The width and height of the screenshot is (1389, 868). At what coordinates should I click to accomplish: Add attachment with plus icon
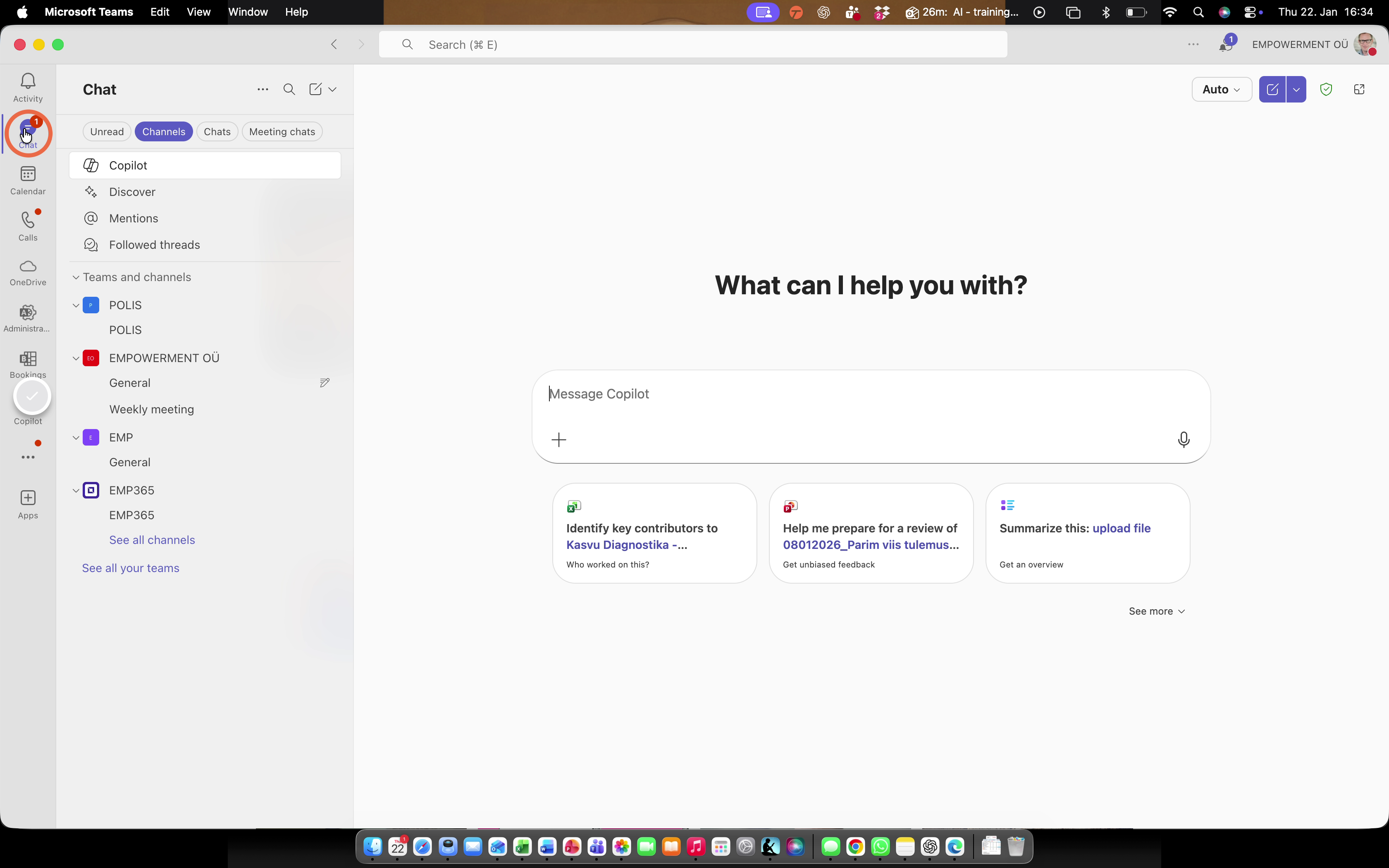558,440
